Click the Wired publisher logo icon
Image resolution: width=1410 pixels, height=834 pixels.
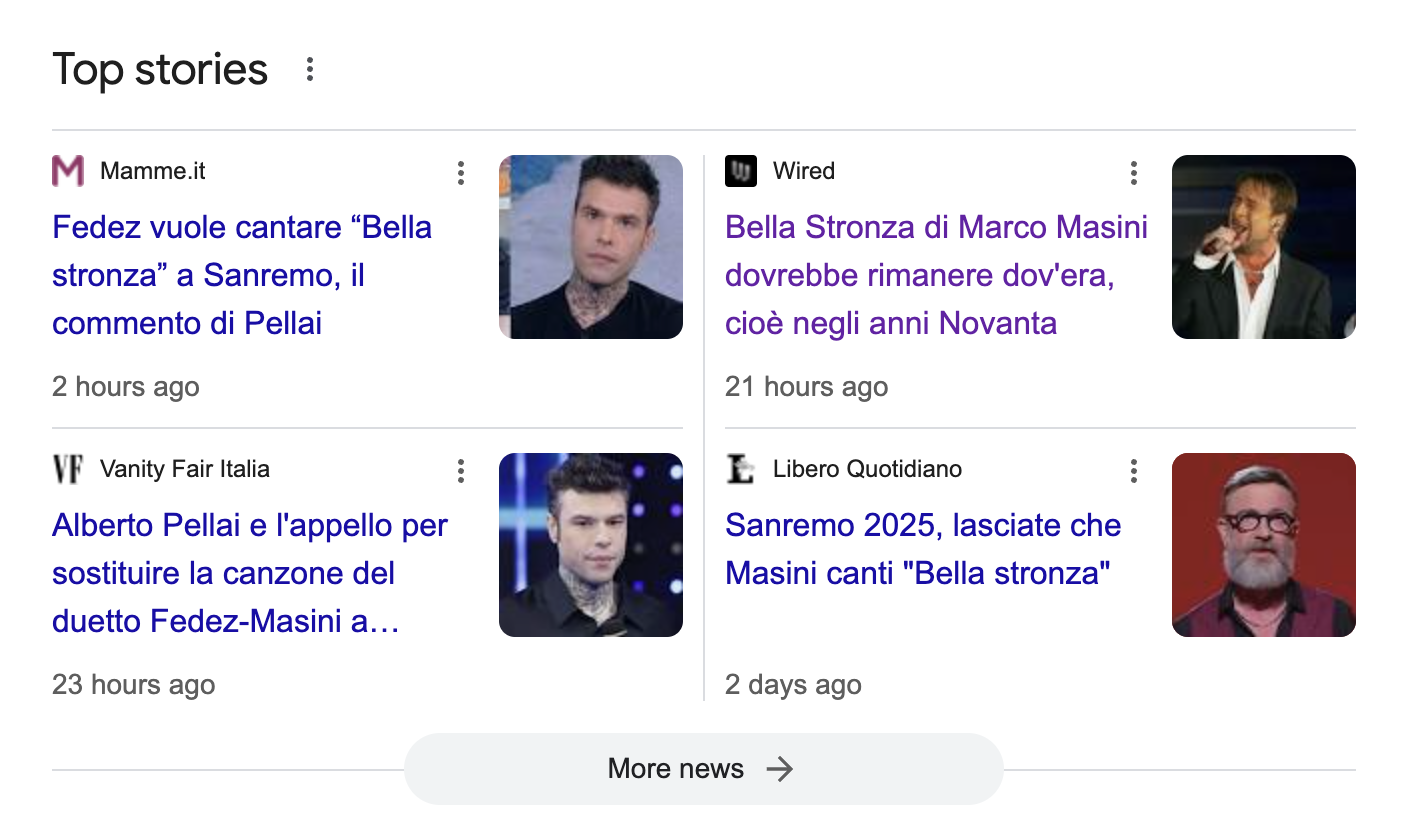741,171
